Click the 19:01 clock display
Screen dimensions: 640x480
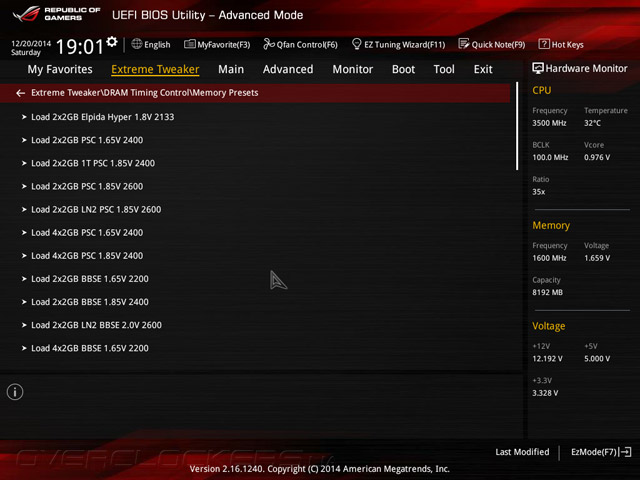point(80,47)
